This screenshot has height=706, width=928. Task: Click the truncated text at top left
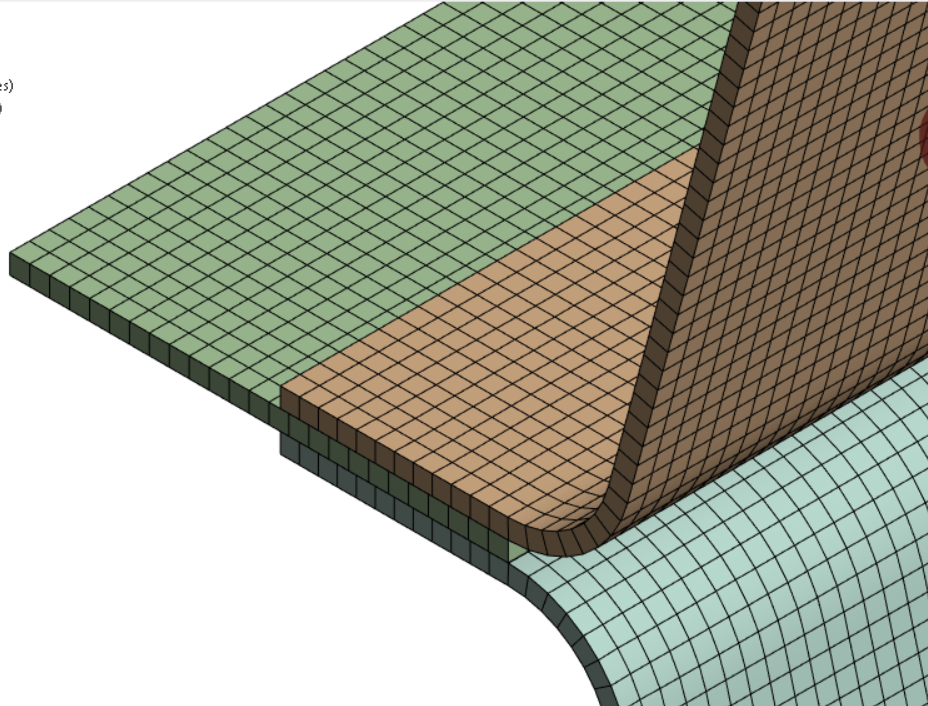[6, 86]
